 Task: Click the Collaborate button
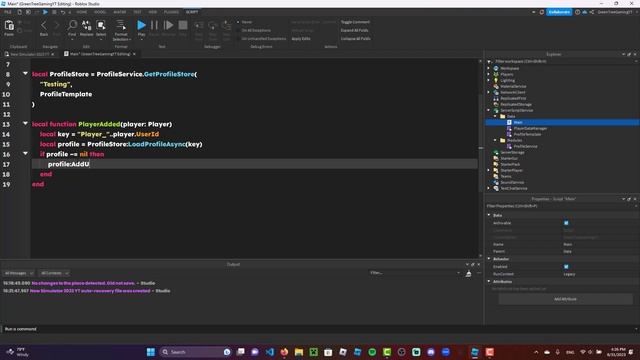tap(559, 12)
